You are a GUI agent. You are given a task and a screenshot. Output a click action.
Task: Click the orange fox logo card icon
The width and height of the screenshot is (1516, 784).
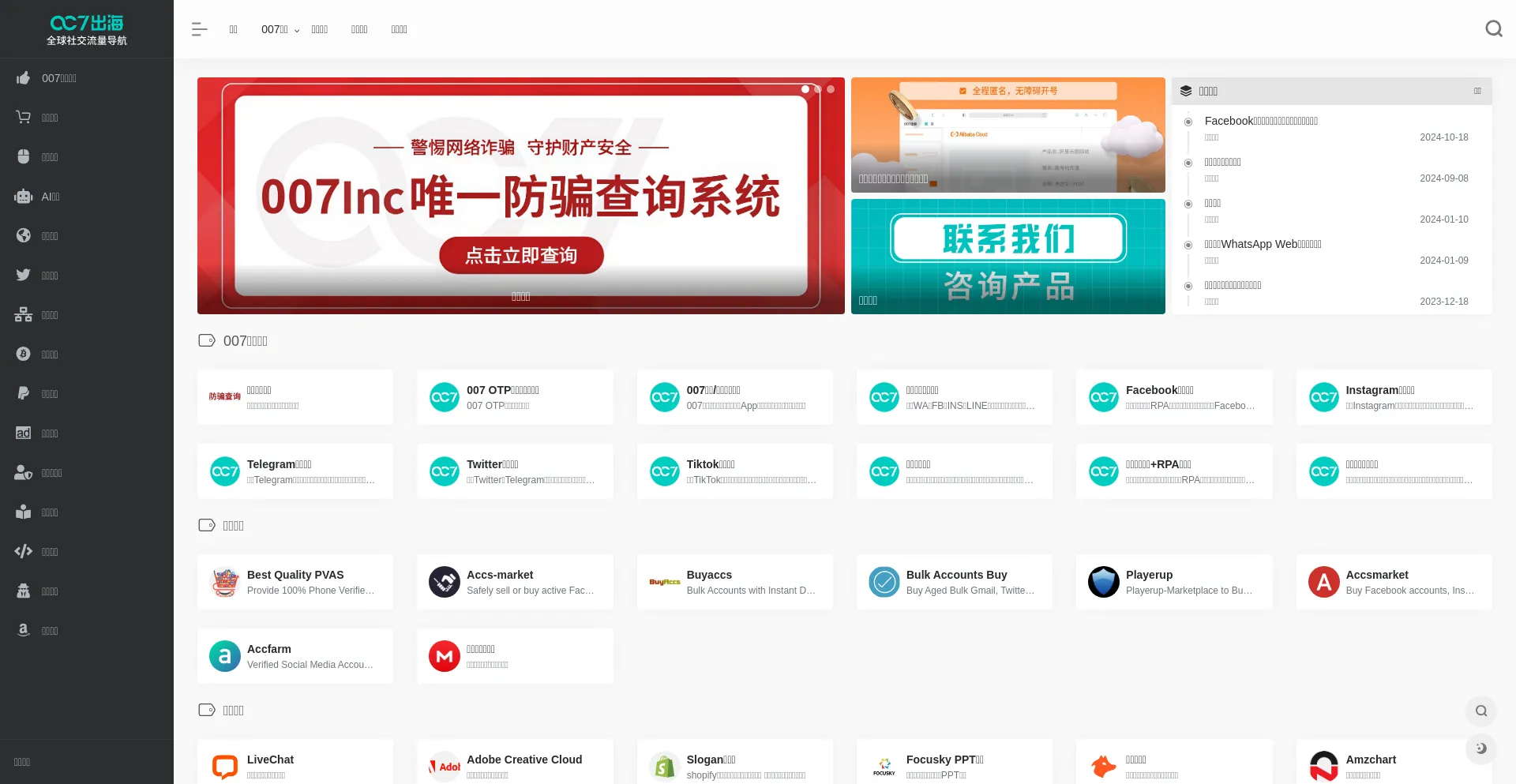pos(1104,767)
